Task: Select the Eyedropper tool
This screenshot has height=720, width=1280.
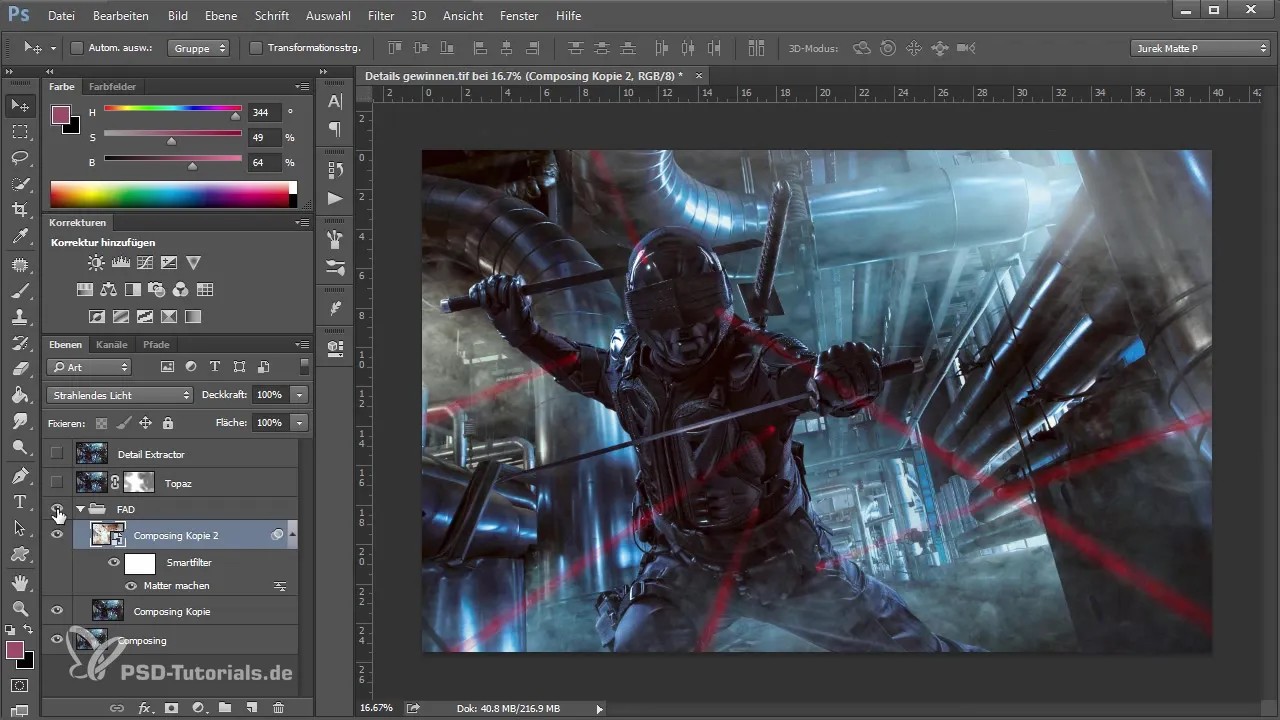Action: [x=19, y=237]
